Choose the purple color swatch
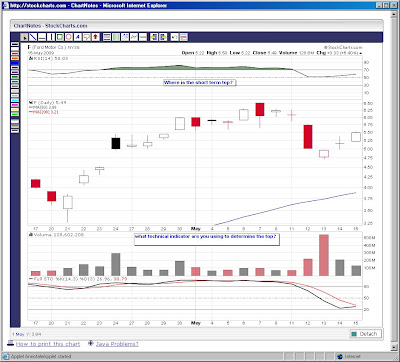400x362 pixels. (x=15, y=72)
